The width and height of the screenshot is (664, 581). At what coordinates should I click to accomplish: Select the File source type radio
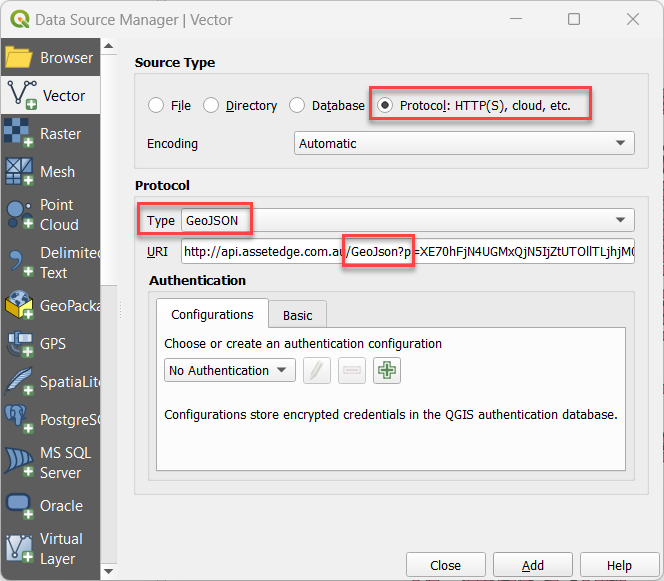pos(156,105)
